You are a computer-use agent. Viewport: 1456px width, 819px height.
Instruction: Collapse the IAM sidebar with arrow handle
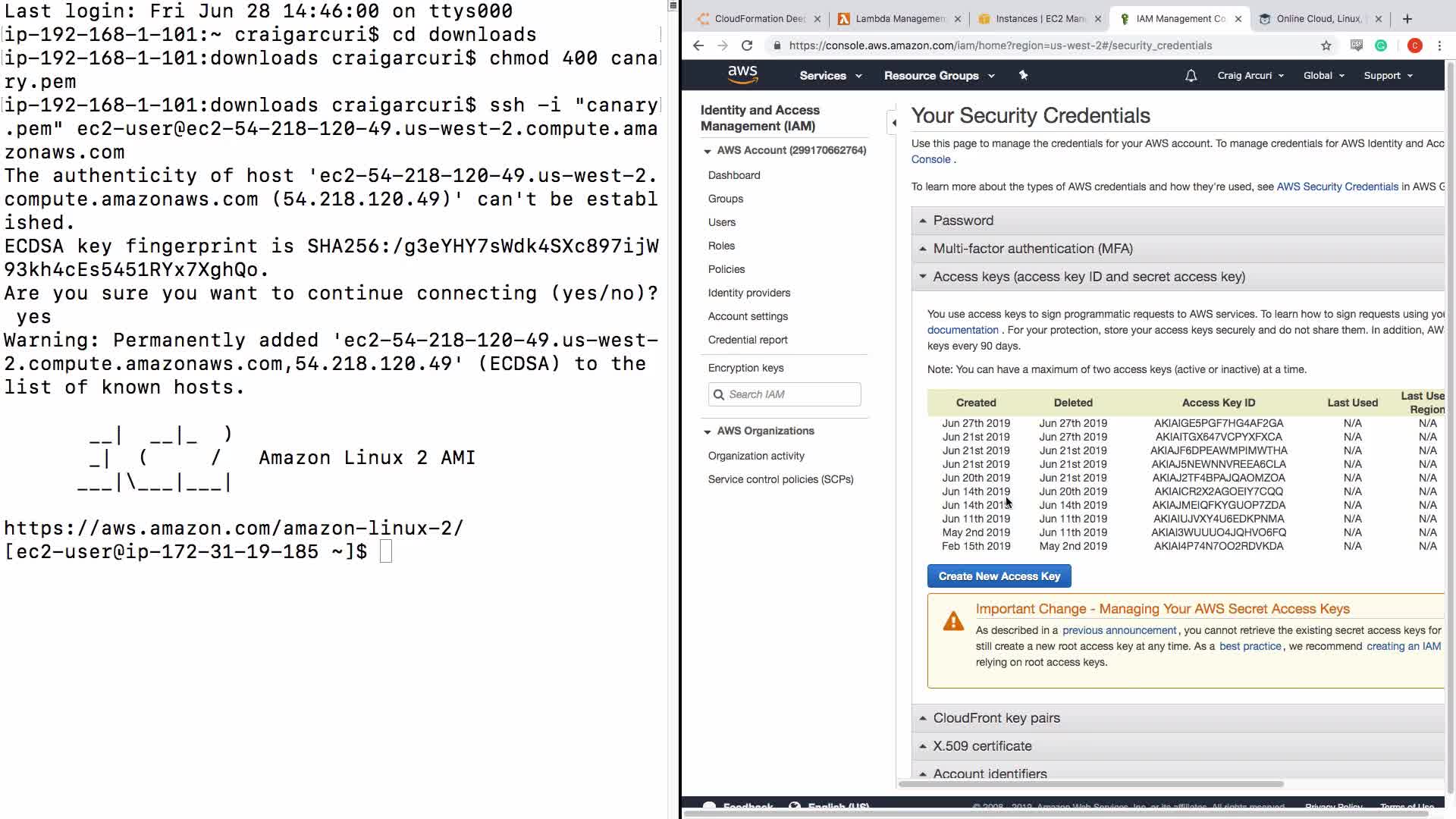893,122
